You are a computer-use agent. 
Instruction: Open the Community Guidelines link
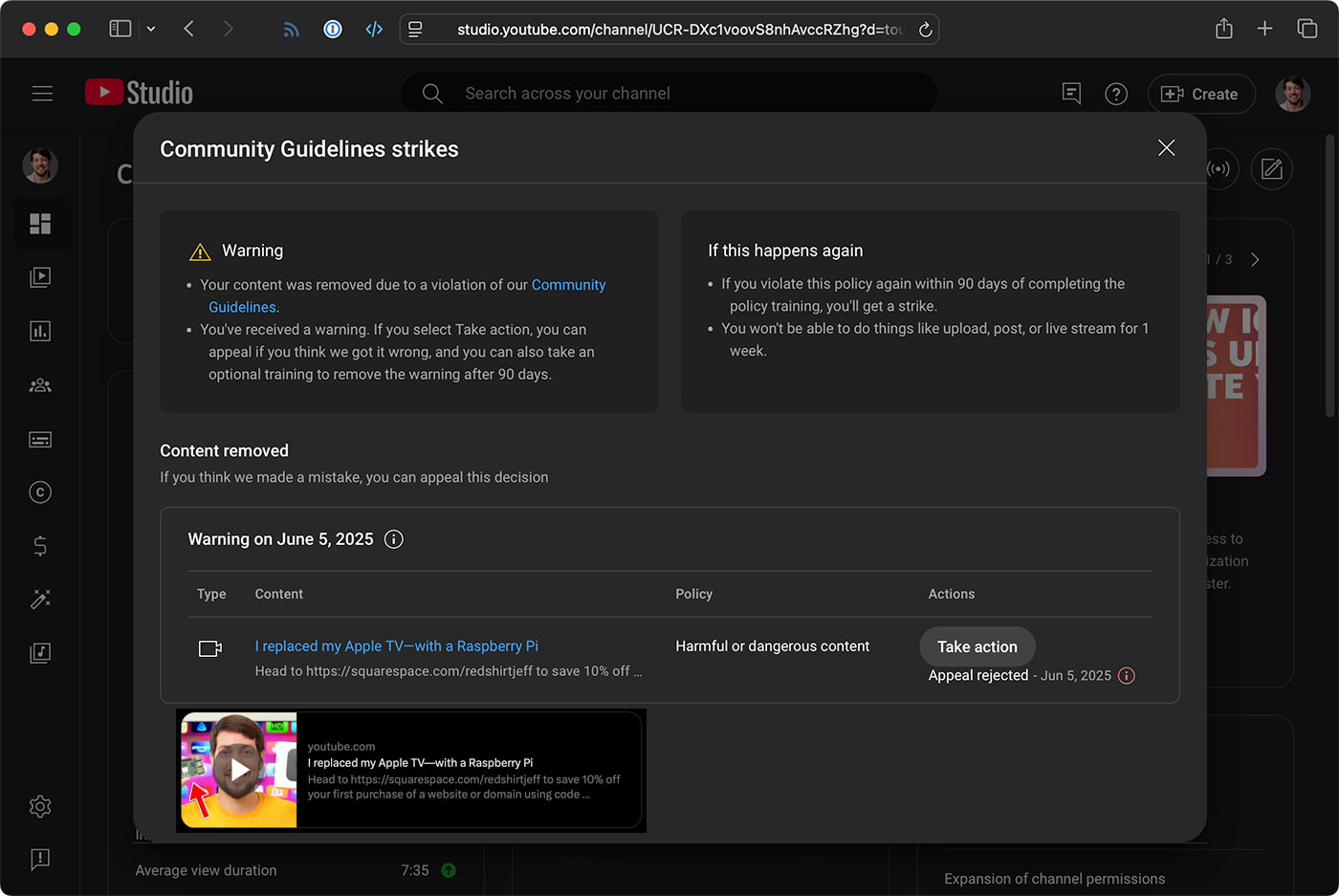(568, 284)
